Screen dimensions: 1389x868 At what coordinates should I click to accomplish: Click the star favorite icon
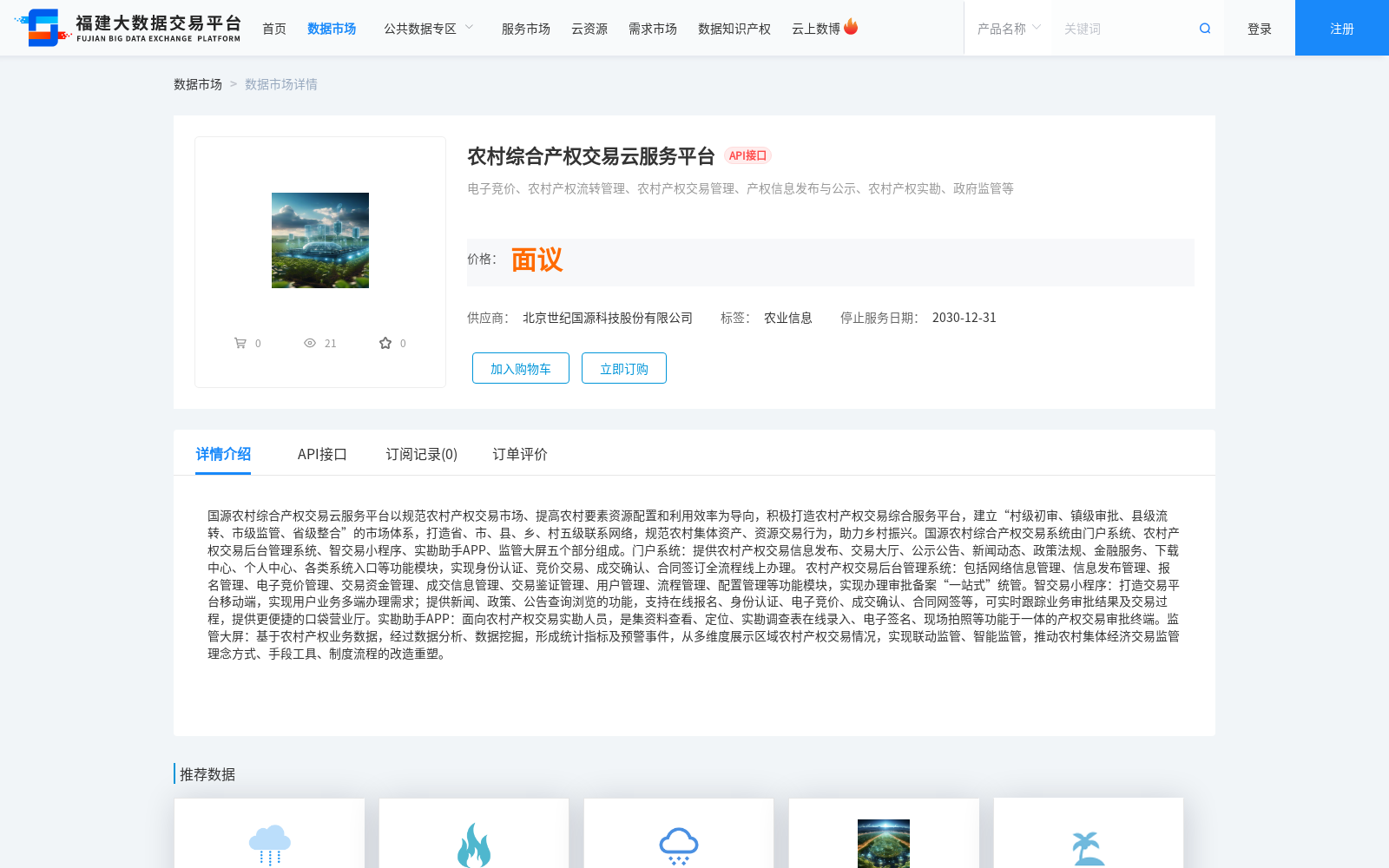pyautogui.click(x=385, y=343)
